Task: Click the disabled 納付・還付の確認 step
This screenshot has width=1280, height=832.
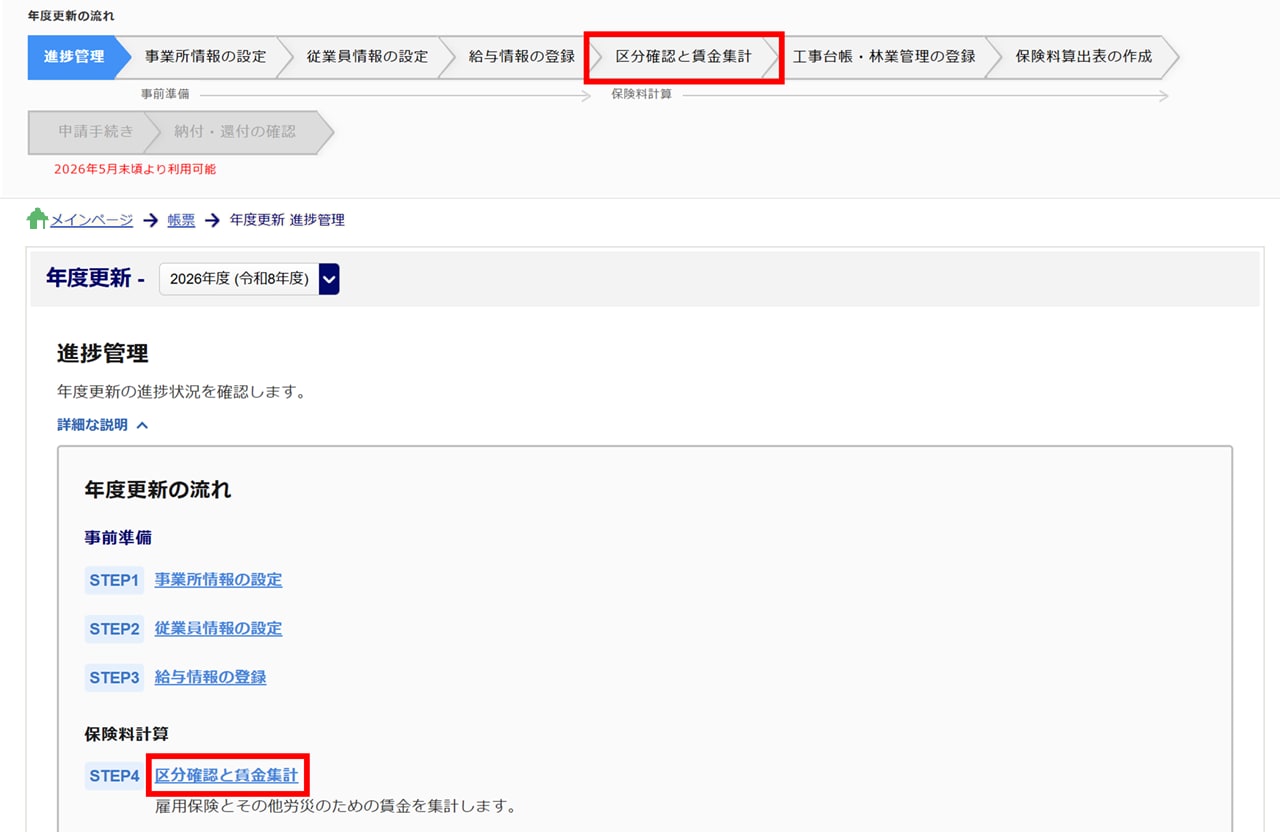Action: tap(235, 132)
